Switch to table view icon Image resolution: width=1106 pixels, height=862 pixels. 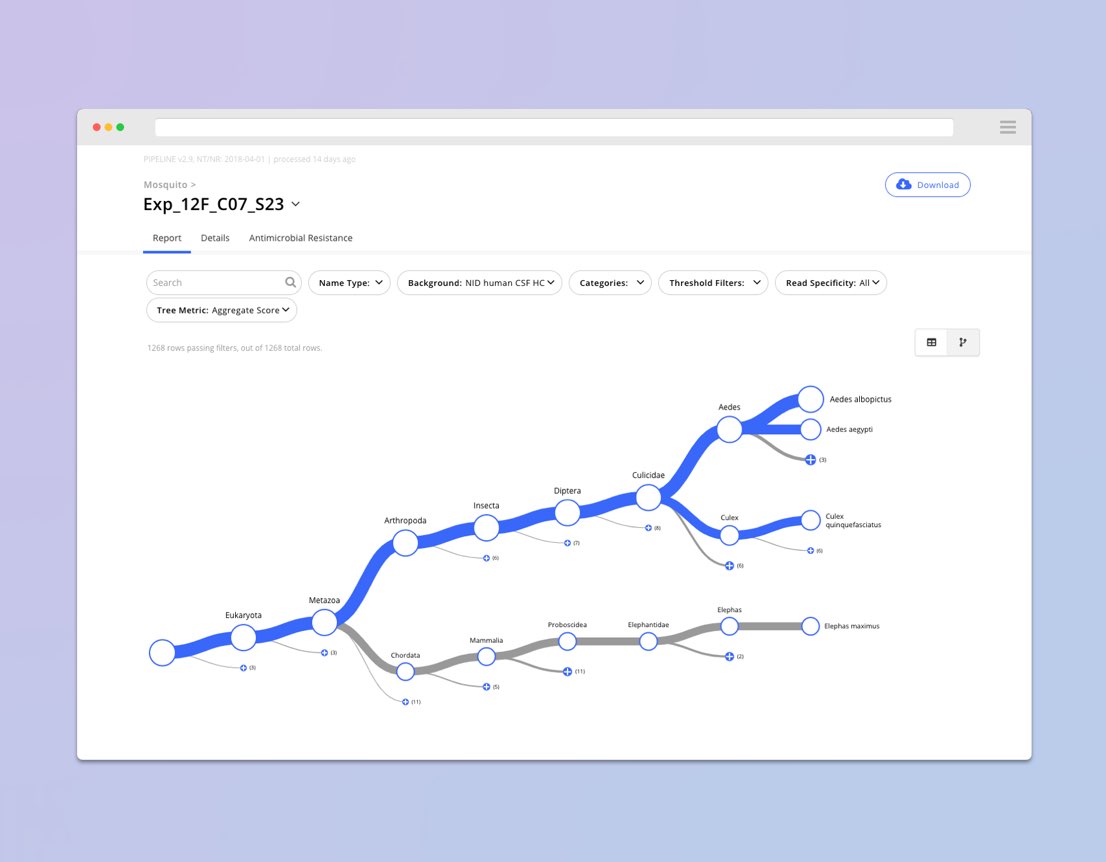click(x=932, y=343)
